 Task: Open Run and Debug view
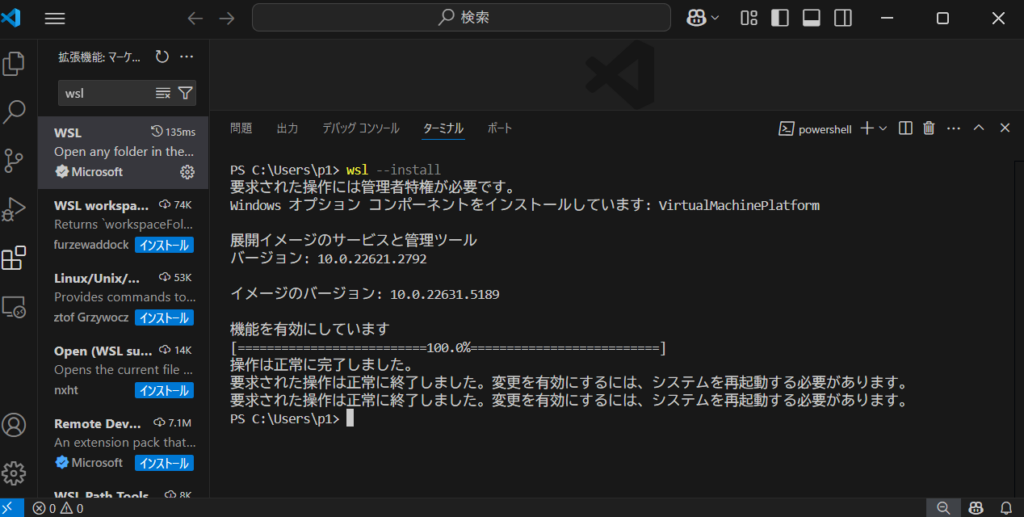click(x=14, y=209)
